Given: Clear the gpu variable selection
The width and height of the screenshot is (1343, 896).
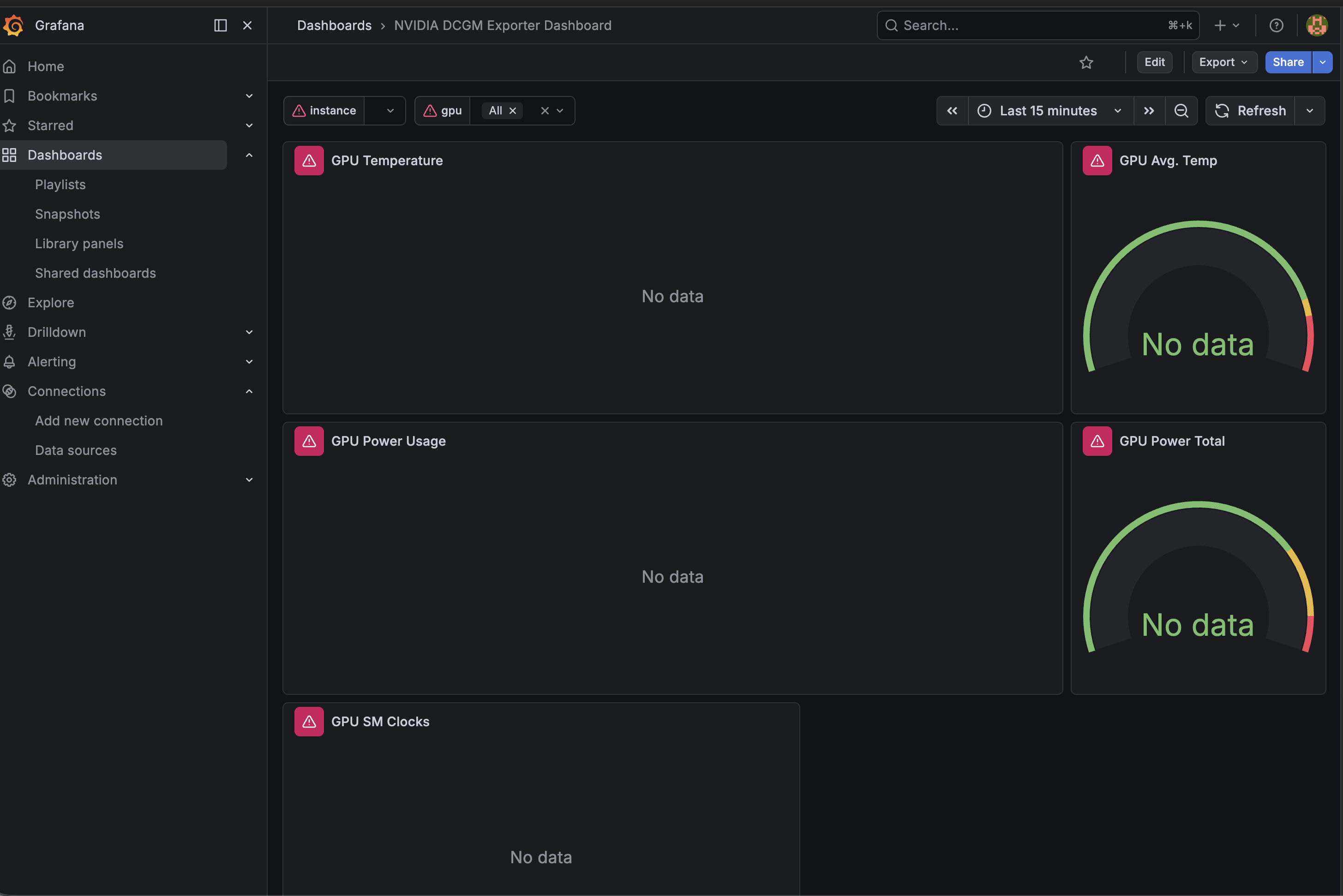Looking at the screenshot, I should click(545, 111).
